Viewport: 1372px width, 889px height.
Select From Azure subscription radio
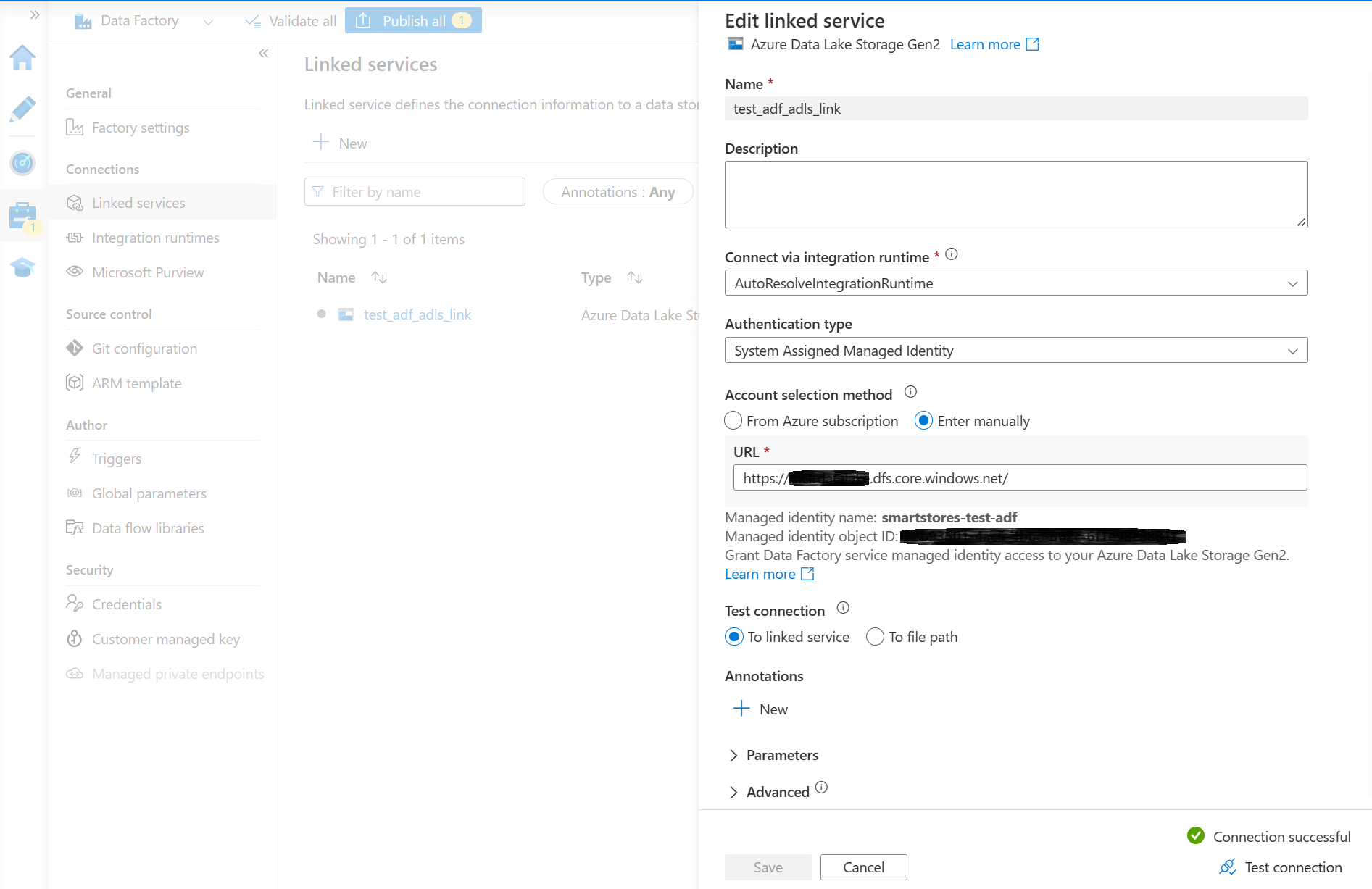tap(733, 421)
